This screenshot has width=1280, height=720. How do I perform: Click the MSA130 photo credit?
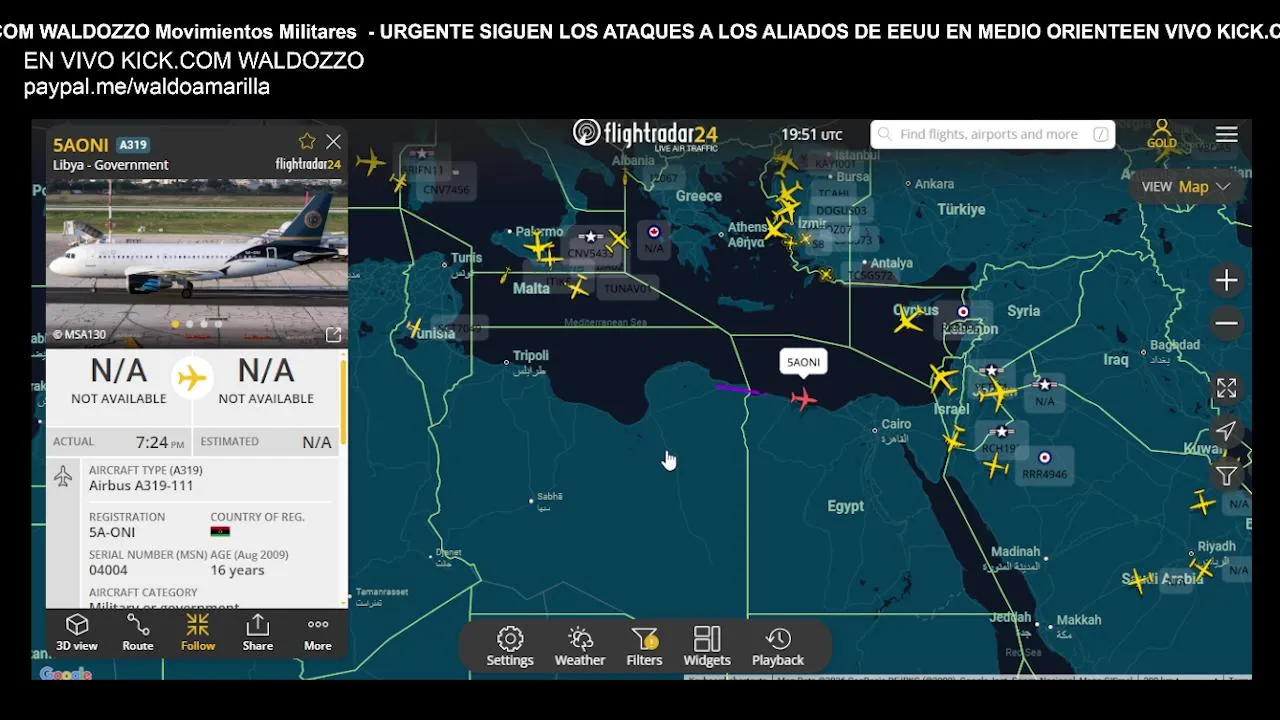pyautogui.click(x=79, y=335)
